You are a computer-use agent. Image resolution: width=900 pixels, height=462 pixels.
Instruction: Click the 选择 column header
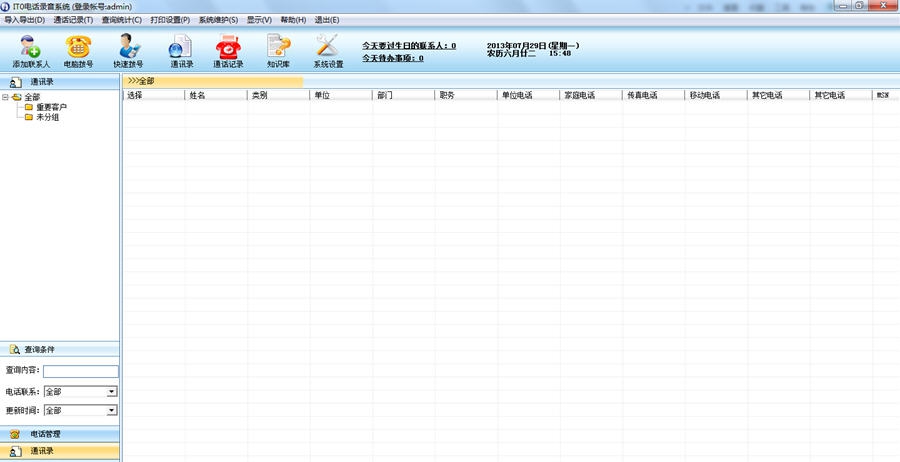coord(154,95)
